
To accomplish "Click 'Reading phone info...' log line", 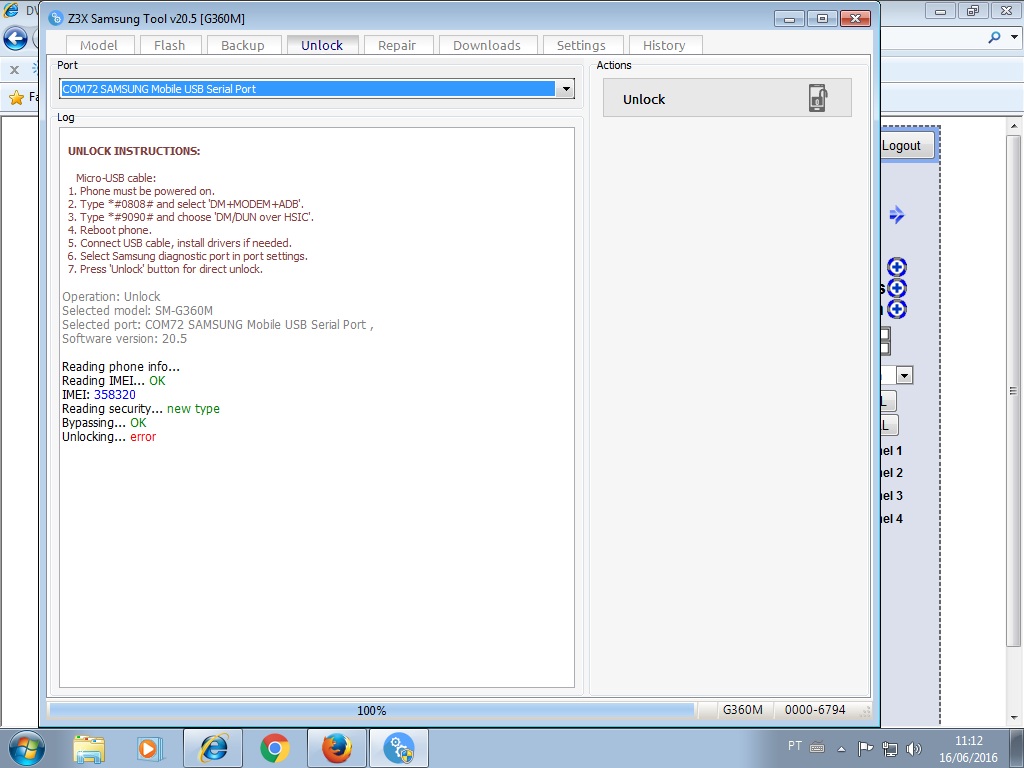I will [x=121, y=367].
